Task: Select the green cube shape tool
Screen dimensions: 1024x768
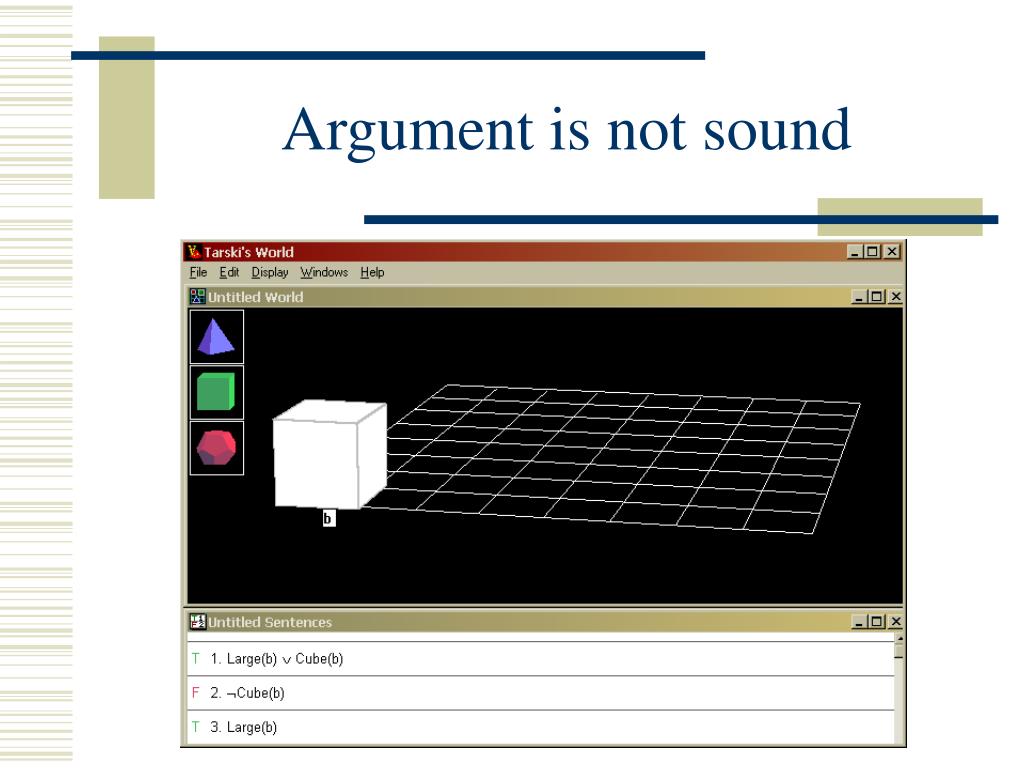Action: [216, 392]
